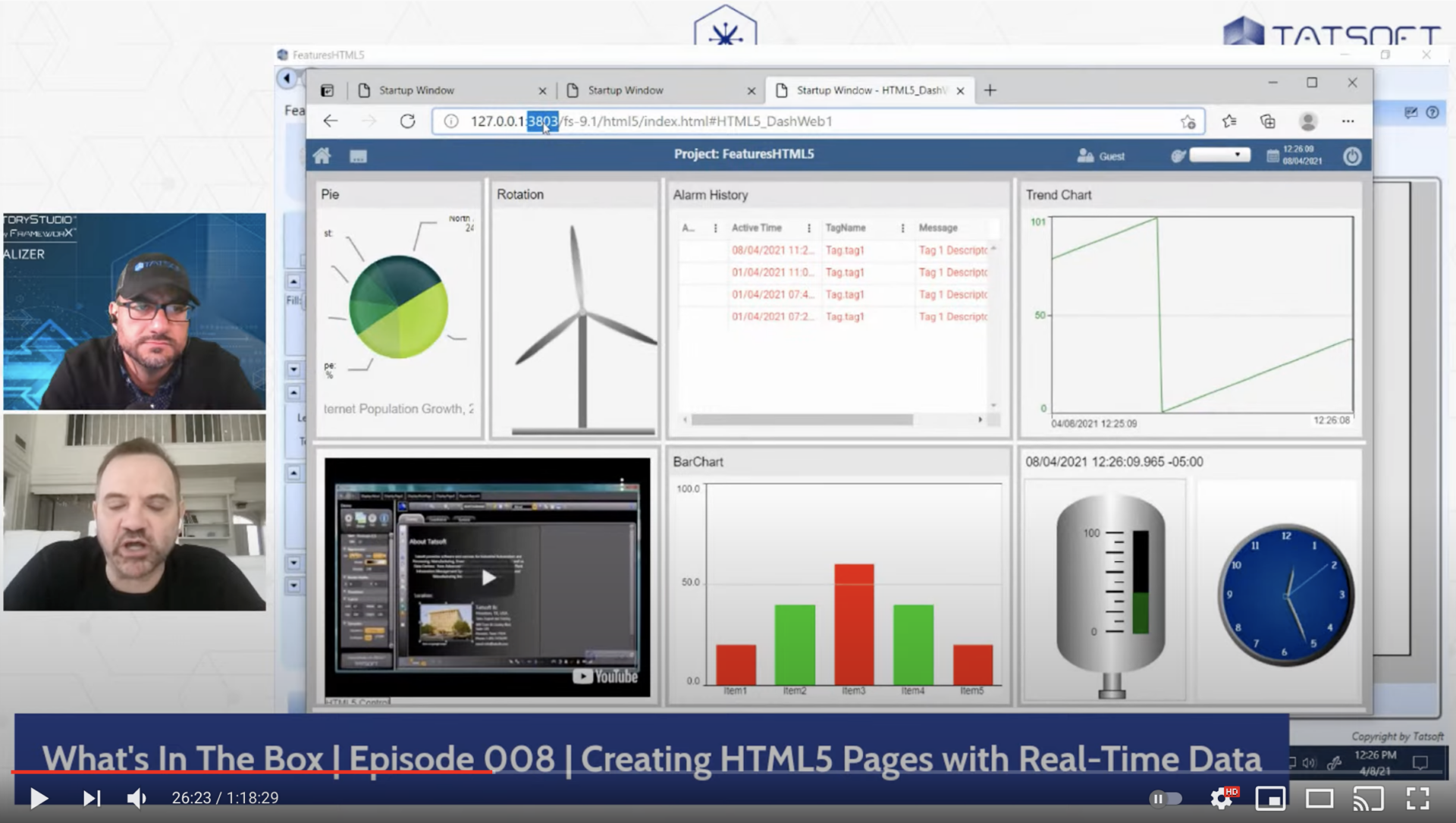The image size is (1456, 823).
Task: Cast video to a TV
Action: point(1368,798)
